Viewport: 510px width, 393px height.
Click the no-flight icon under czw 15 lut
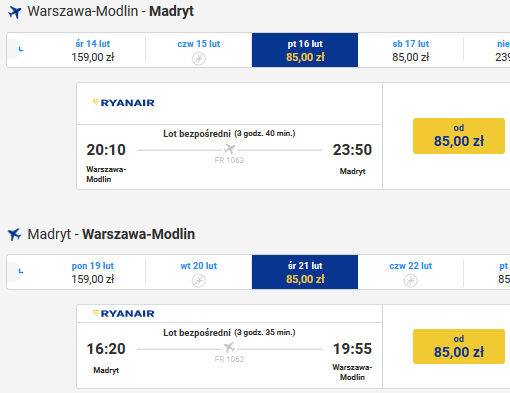[x=199, y=59]
